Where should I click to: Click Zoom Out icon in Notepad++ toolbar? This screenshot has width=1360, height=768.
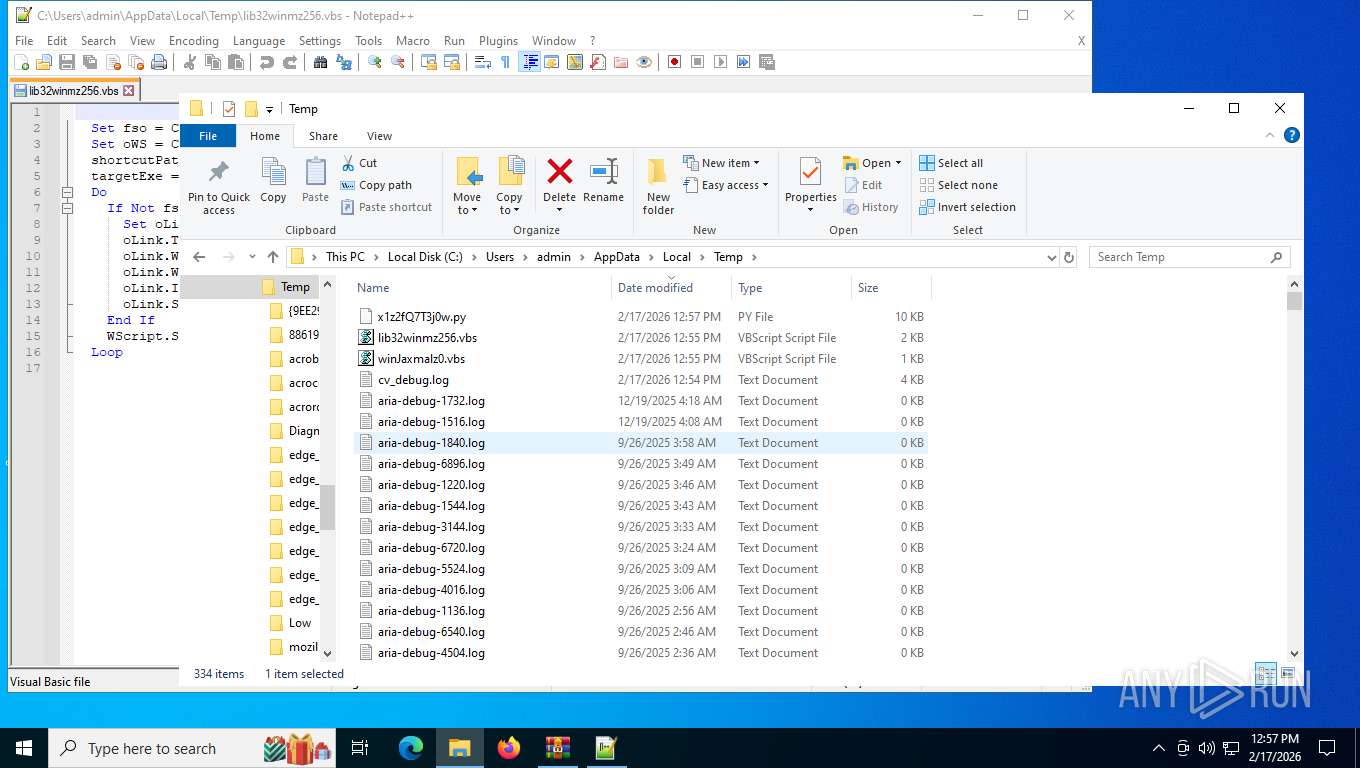point(398,62)
